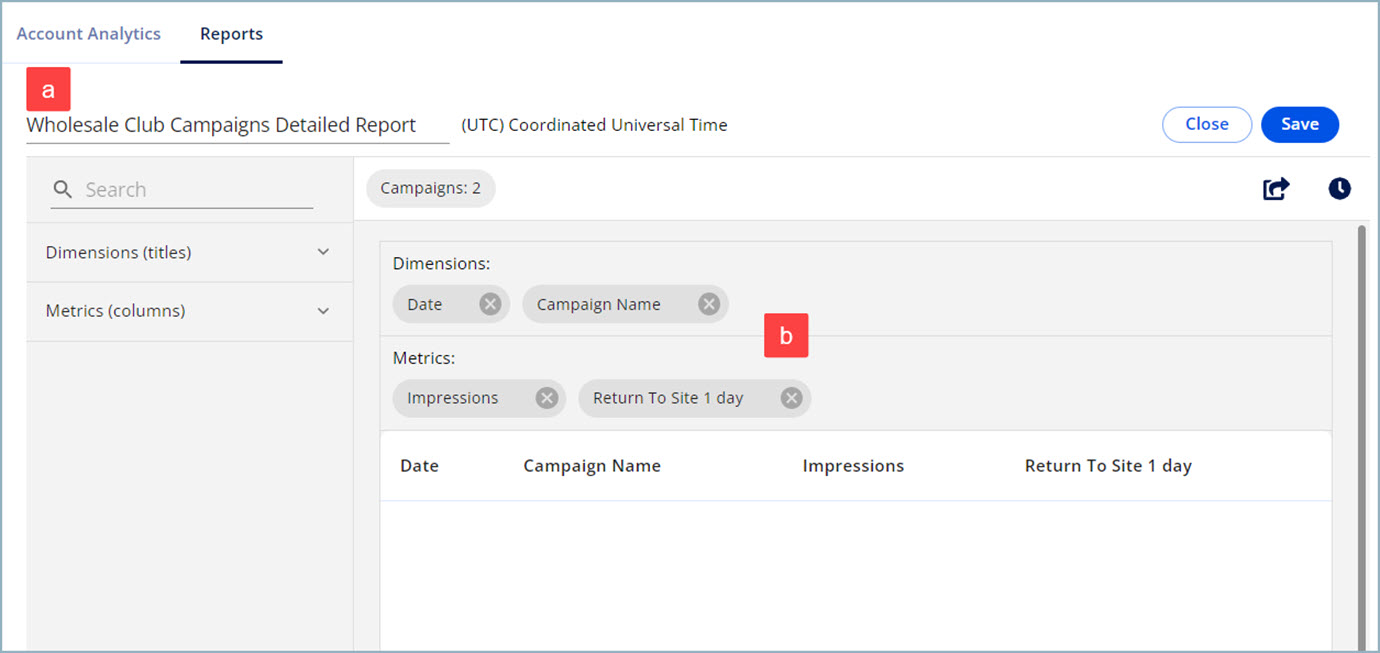Click the report name input field

238,126
